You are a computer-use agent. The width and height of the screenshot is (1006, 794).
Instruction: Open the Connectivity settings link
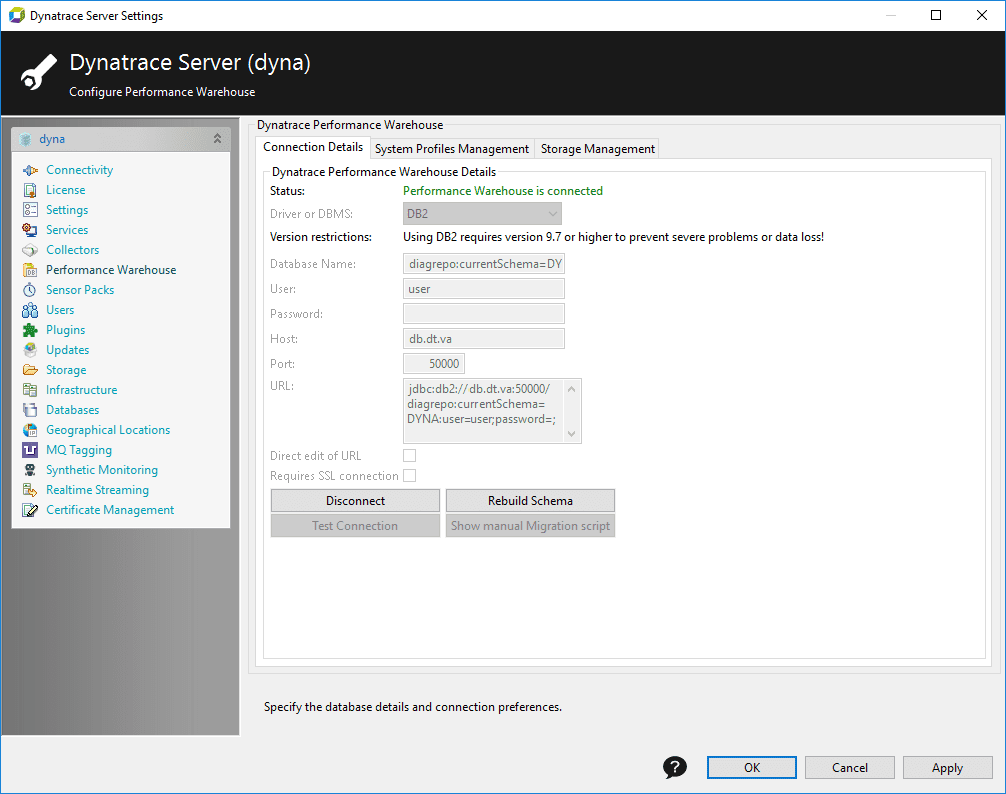click(80, 170)
